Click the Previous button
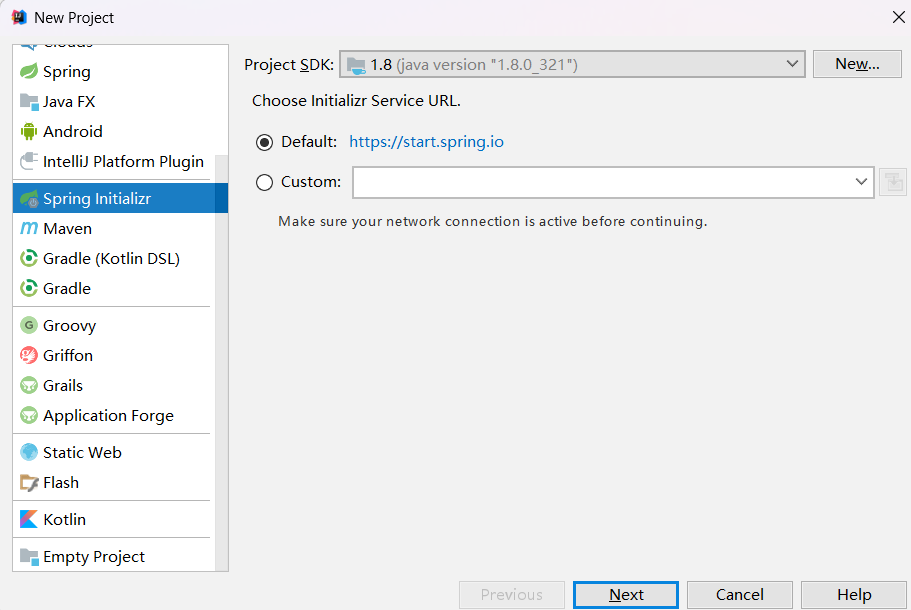The height and width of the screenshot is (610, 911). click(x=511, y=595)
